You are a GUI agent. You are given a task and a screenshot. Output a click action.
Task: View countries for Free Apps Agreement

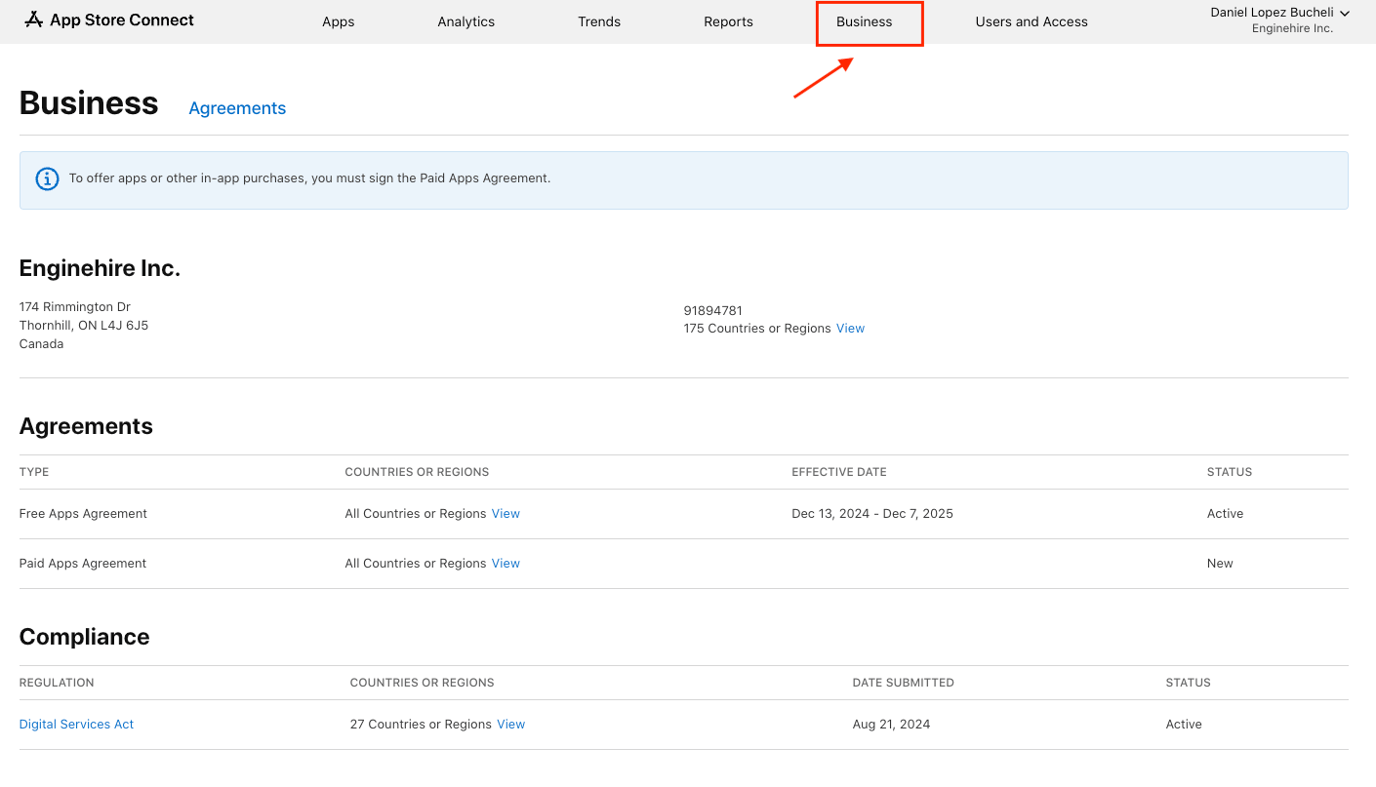(505, 513)
